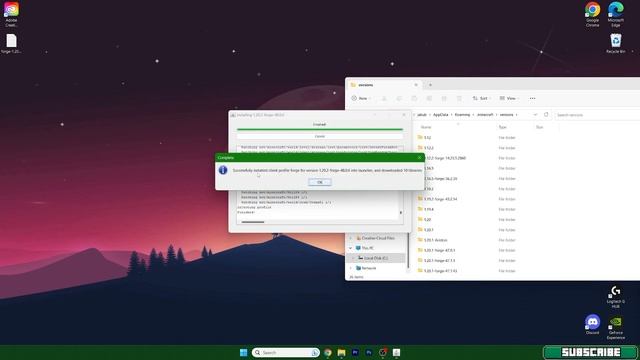Viewport: 640px width, 360px height.
Task: Click .minecraft in the address breadcrumb
Action: click(485, 115)
